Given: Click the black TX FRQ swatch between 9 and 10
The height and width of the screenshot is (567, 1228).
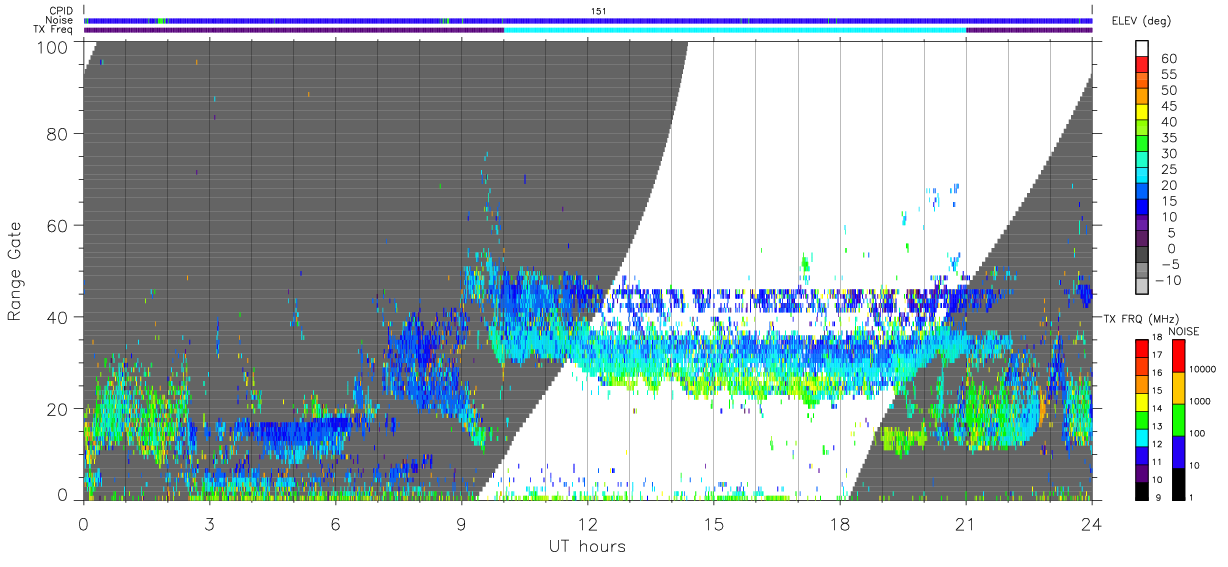Looking at the screenshot, I should [1142, 490].
